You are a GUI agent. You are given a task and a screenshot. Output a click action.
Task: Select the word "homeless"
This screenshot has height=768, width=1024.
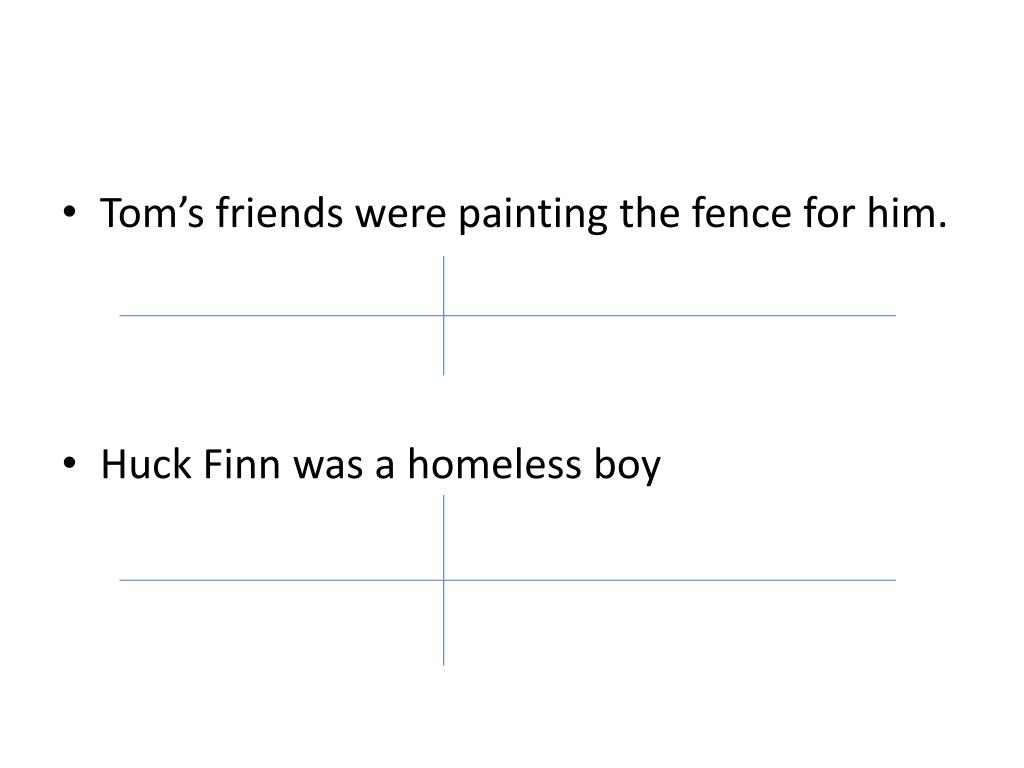[494, 464]
